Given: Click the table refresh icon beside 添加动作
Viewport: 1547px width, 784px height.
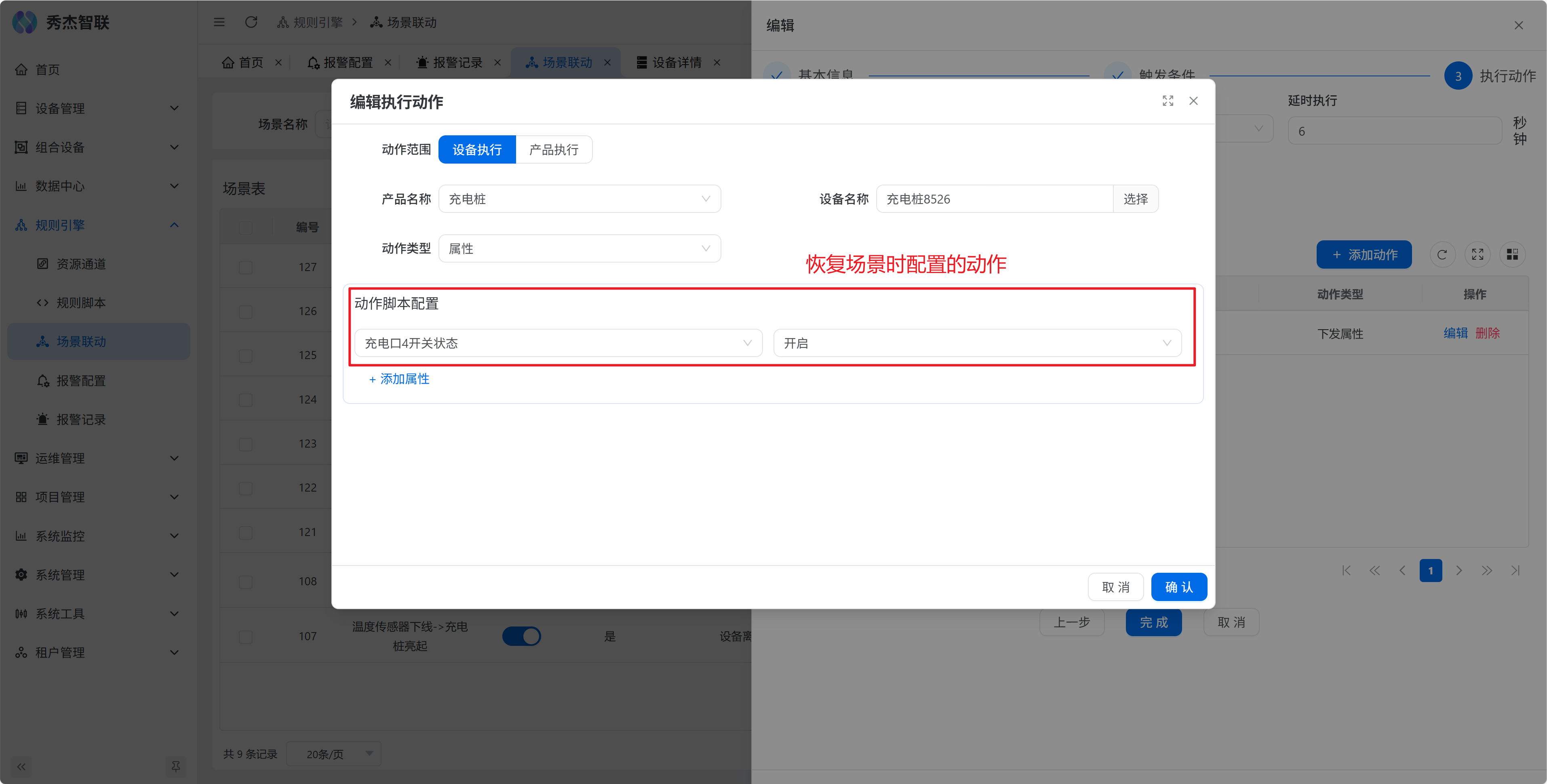Looking at the screenshot, I should (x=1442, y=254).
